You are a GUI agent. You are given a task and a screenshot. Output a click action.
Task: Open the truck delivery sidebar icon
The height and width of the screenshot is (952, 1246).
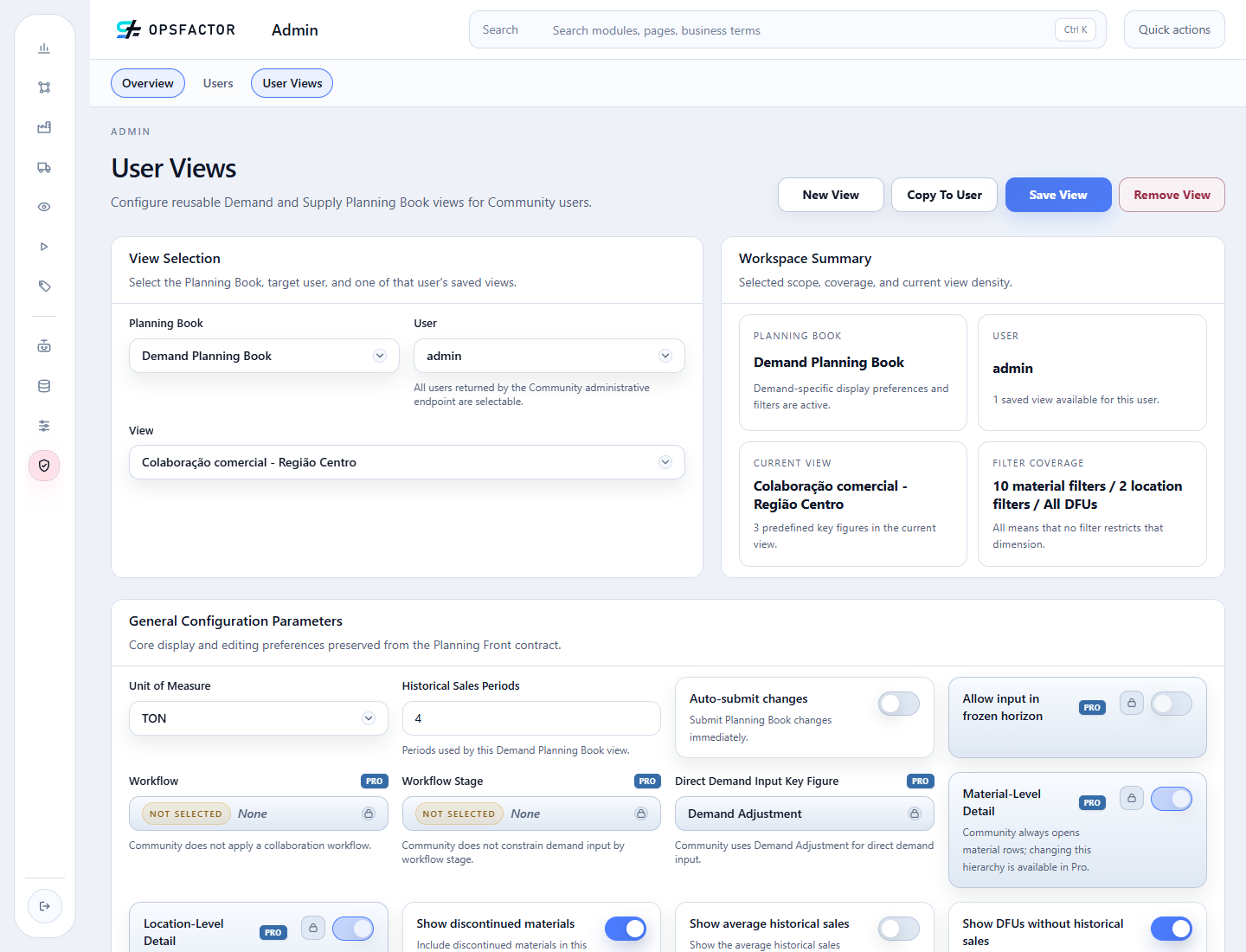tap(44, 167)
